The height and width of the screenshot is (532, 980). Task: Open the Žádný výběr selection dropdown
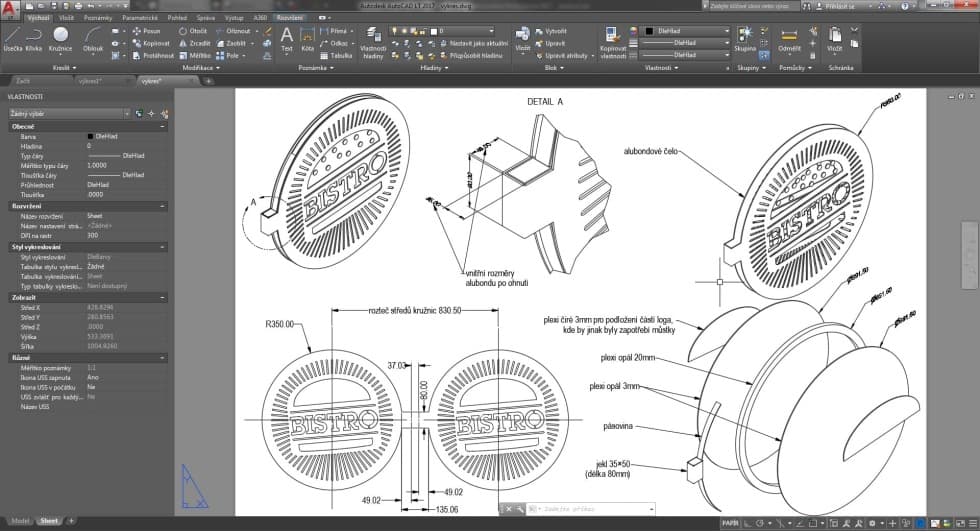pyautogui.click(x=69, y=114)
